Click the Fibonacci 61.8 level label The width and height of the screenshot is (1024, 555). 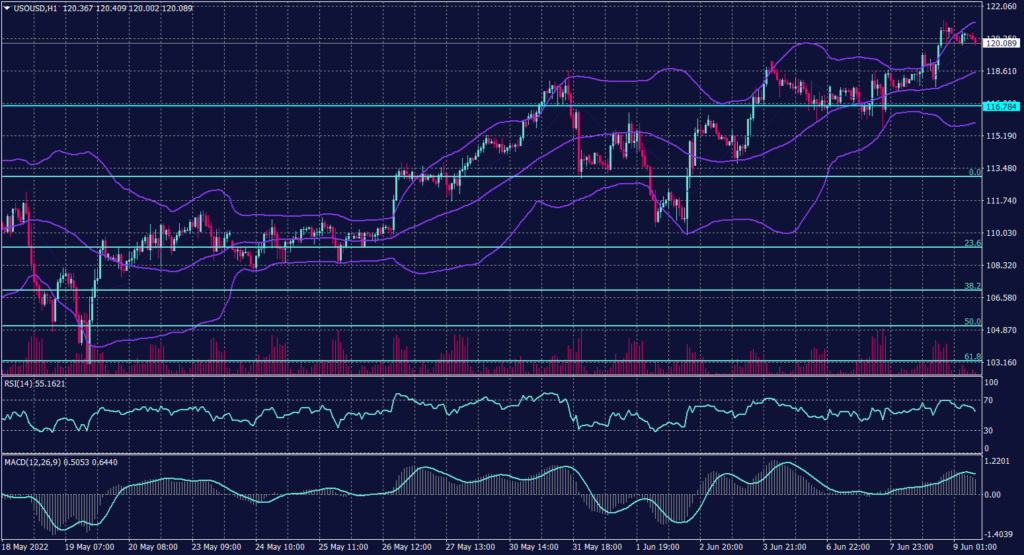970,357
